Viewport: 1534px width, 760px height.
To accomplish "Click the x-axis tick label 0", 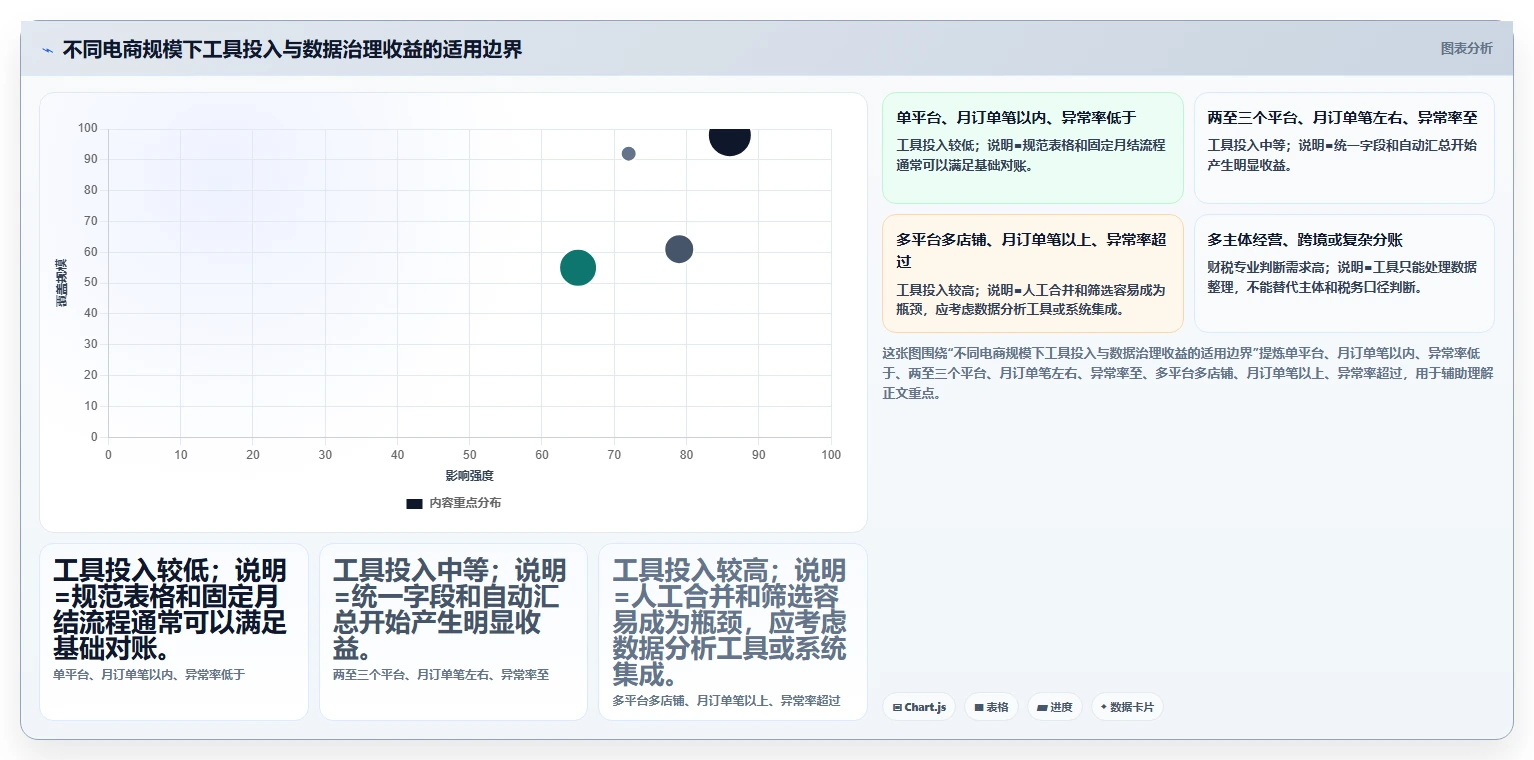I will [108, 455].
